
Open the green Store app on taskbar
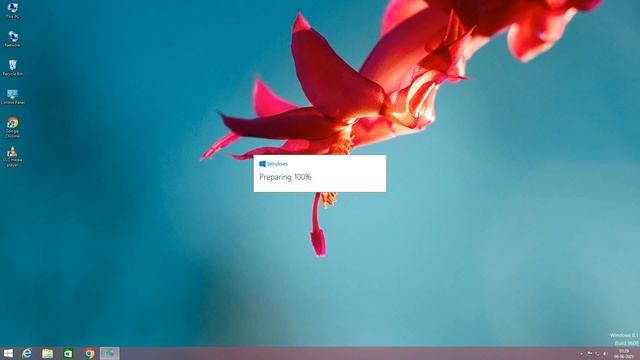(68, 353)
